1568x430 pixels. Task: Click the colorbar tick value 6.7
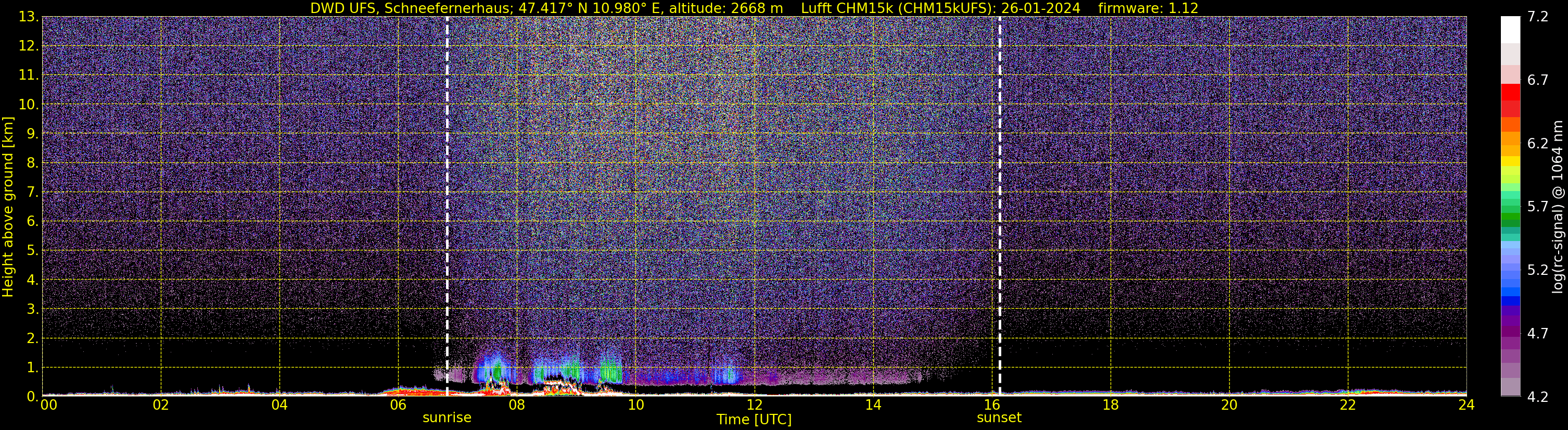1538,80
